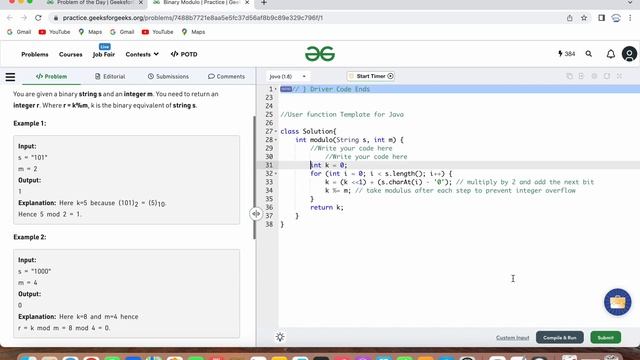Viewport: 640px width, 360px height.
Task: Click the editor settings gear icon
Action: 594,76
